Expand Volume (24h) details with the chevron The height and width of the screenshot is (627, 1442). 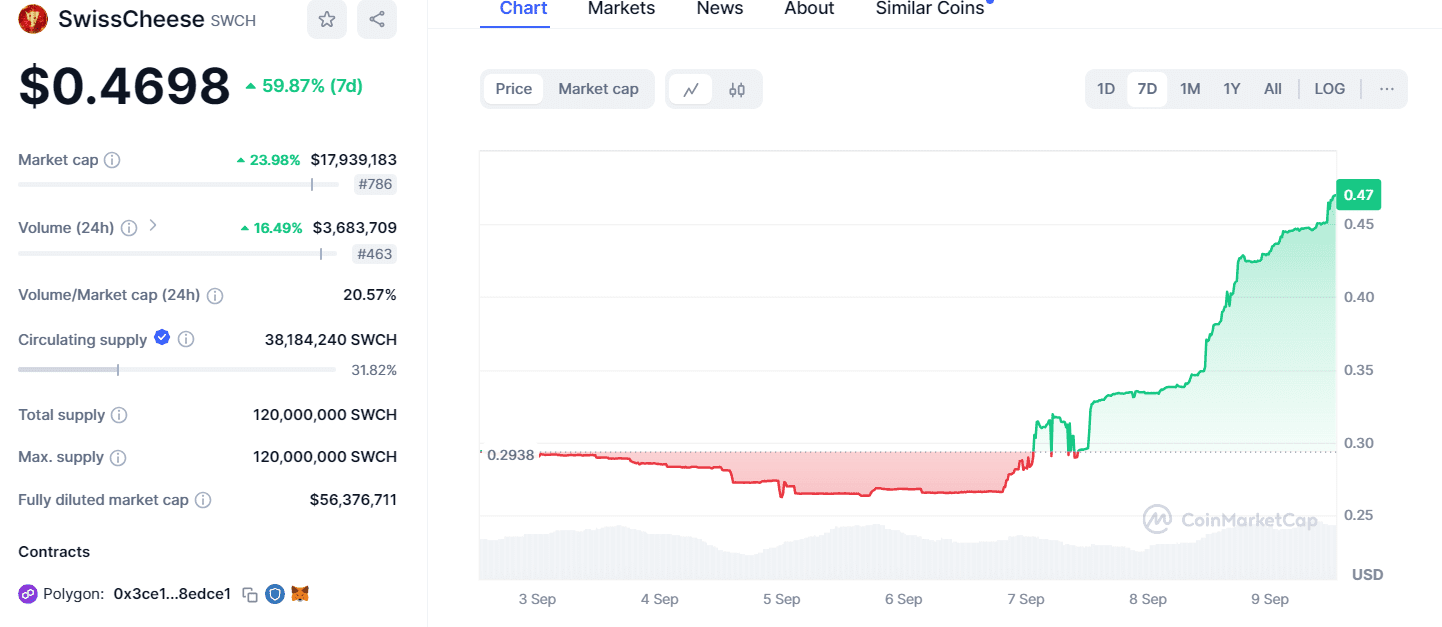click(153, 226)
